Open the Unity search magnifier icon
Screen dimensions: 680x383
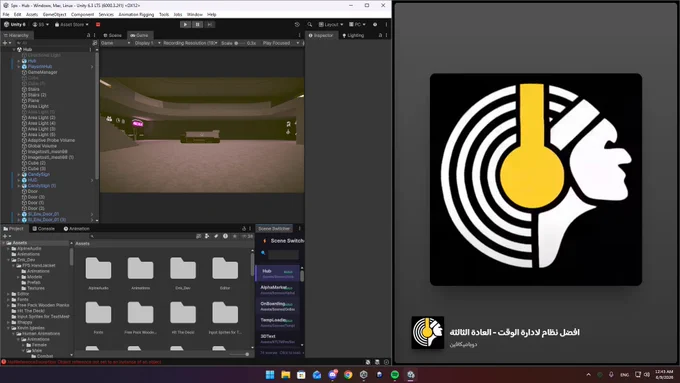click(x=310, y=25)
